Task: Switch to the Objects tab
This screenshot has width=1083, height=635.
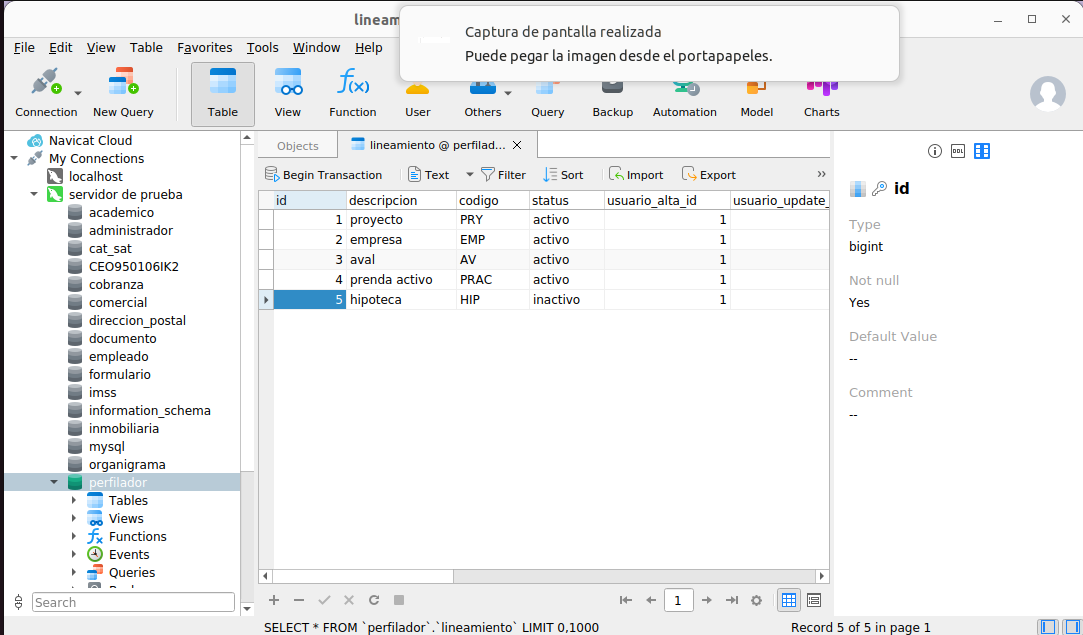Action: point(297,146)
